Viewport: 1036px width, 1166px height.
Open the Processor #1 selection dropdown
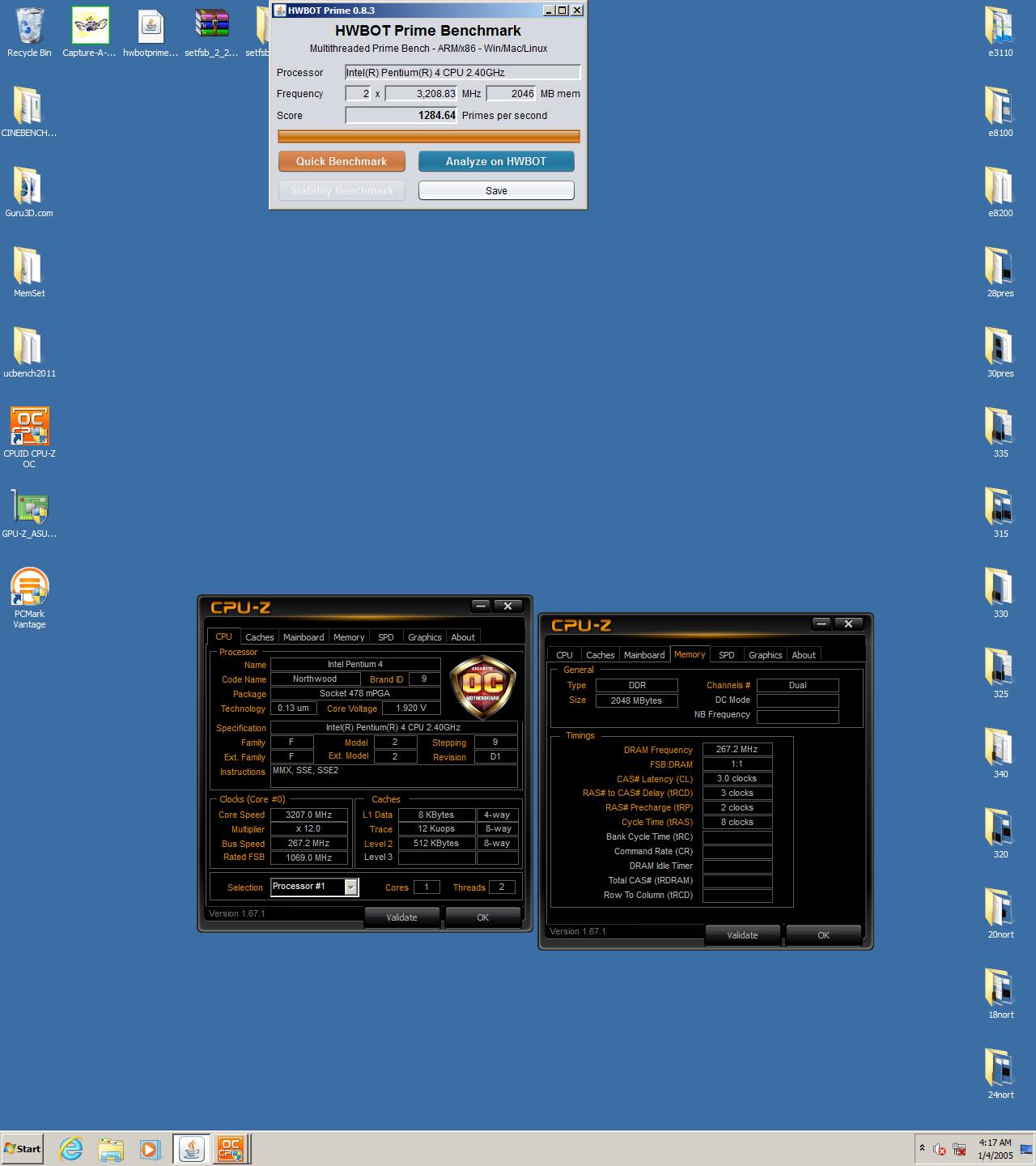[314, 887]
